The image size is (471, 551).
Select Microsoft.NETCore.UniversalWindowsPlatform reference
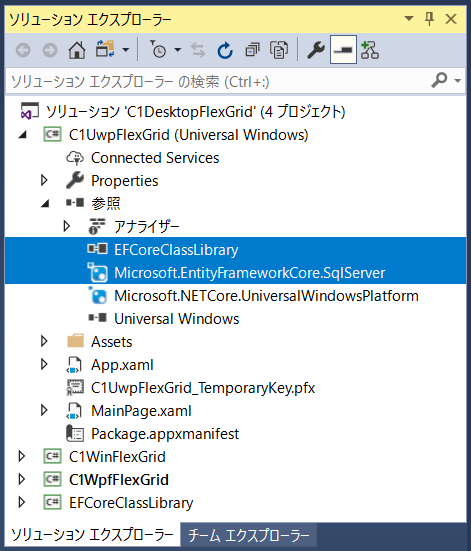[x=266, y=296]
